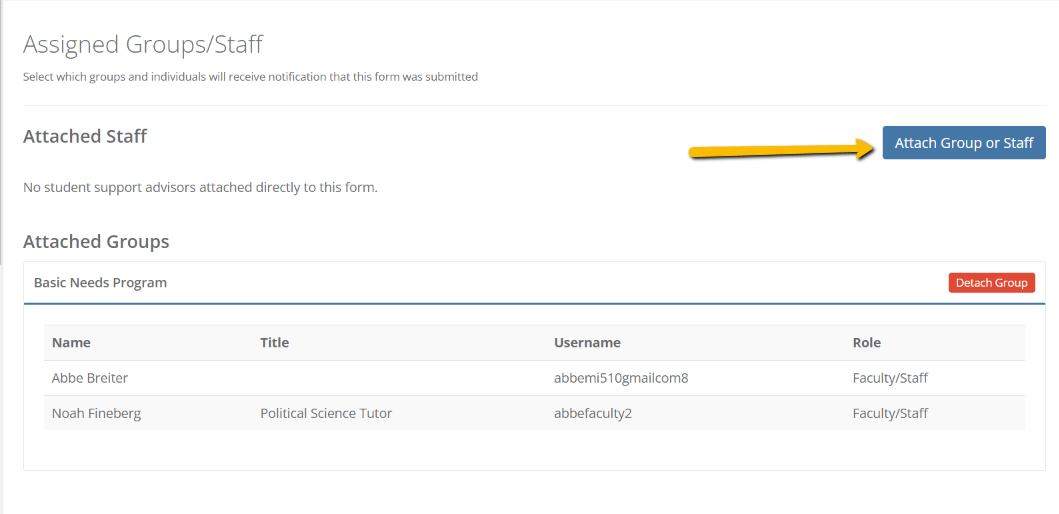The height and width of the screenshot is (514, 1059).
Task: Click the notification description text under heading
Action: (x=251, y=77)
